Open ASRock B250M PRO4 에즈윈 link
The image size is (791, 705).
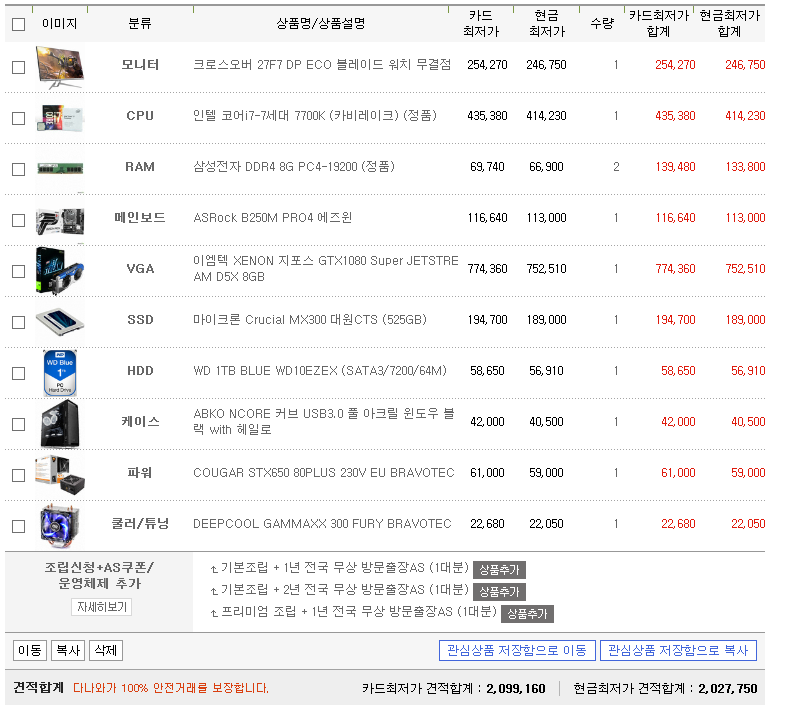(272, 217)
